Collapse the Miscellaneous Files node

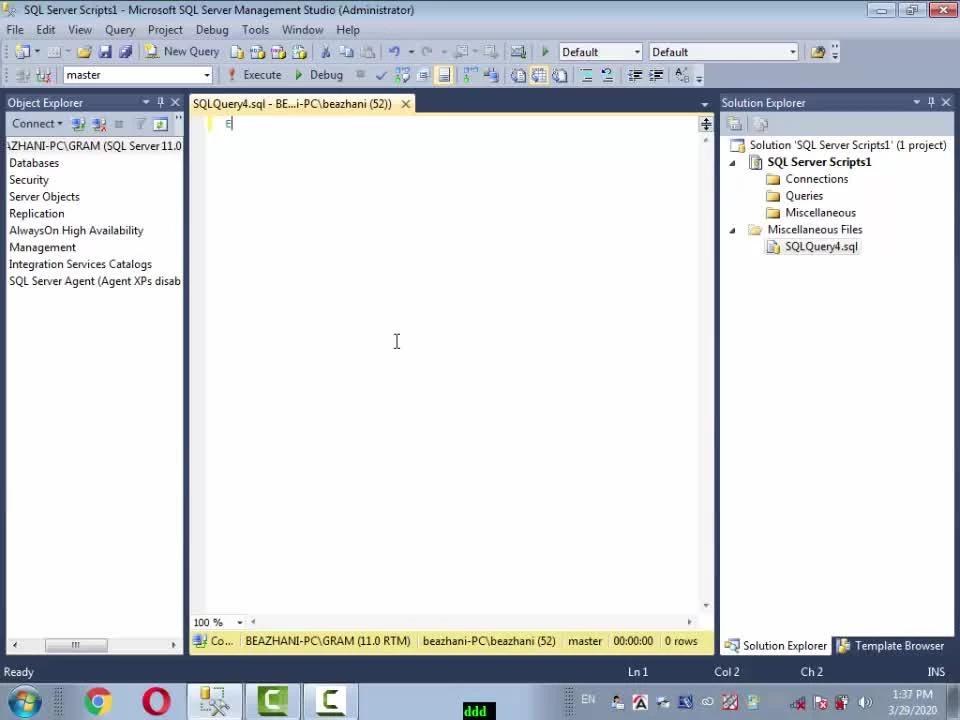tap(732, 230)
